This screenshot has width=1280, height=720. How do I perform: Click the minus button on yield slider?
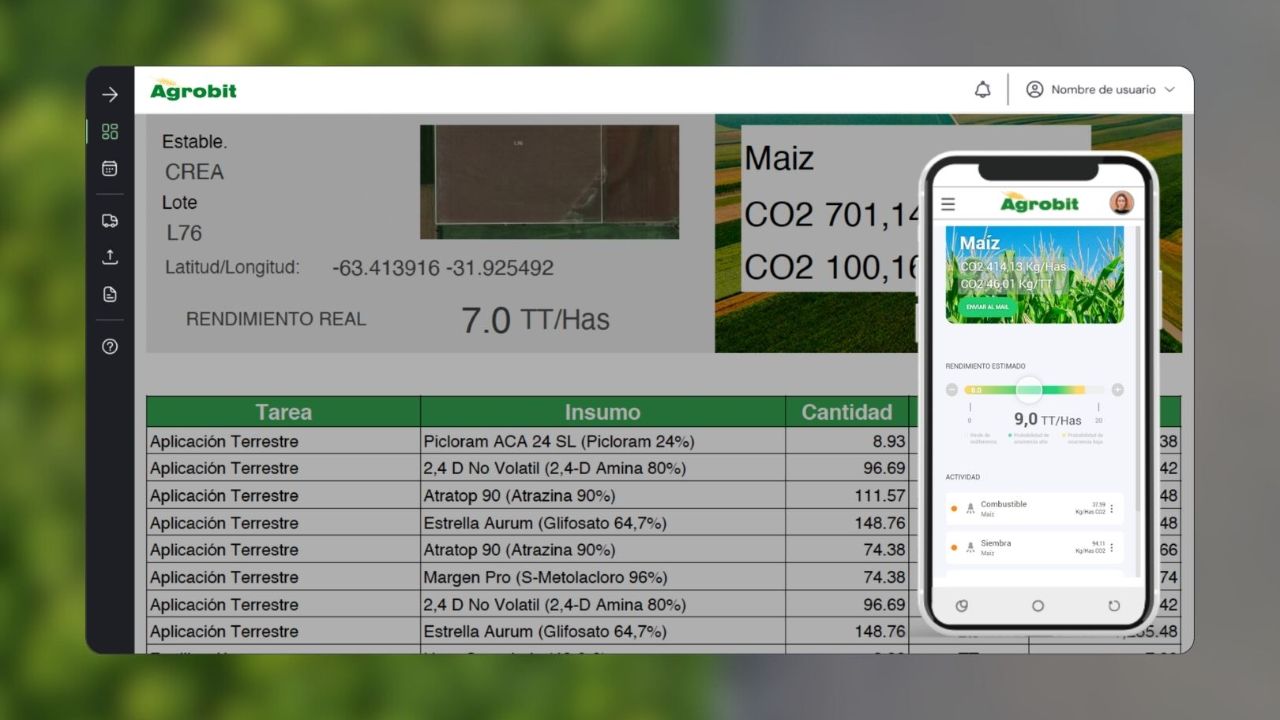click(952, 390)
